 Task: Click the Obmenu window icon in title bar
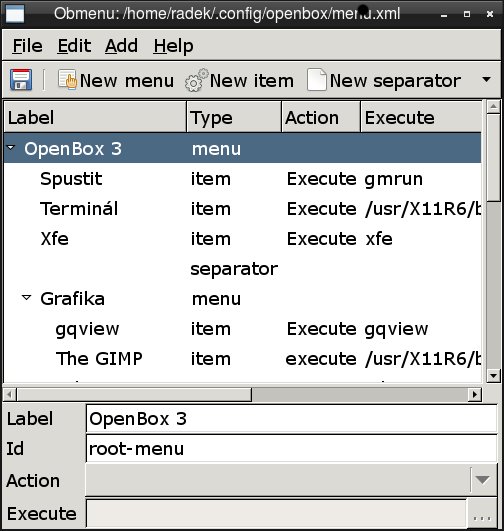[15, 14]
